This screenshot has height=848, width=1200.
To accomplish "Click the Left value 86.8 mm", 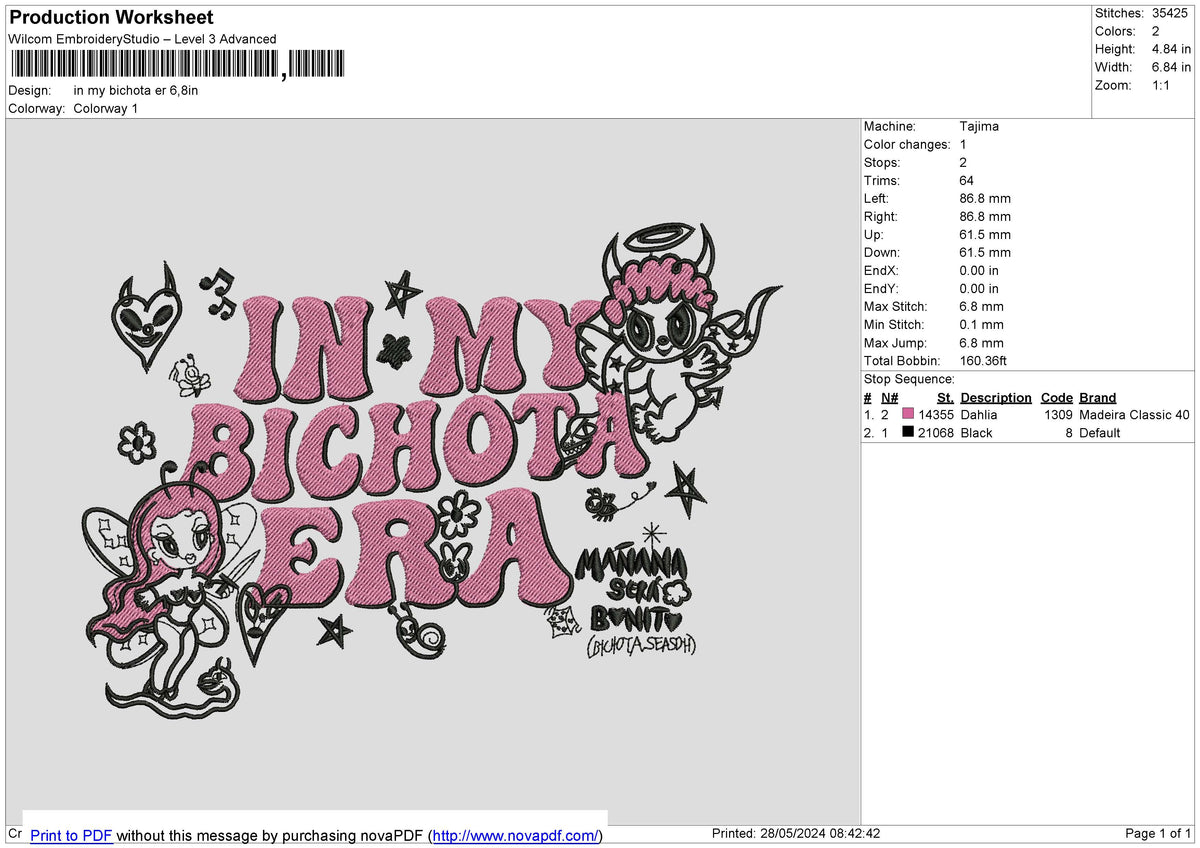I will coord(985,198).
